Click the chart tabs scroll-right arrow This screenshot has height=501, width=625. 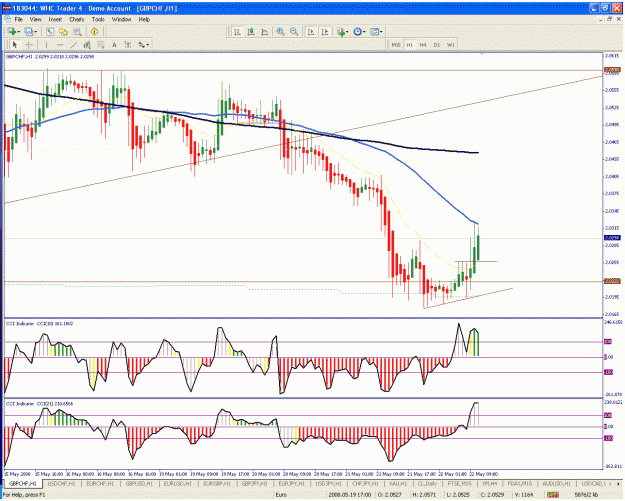click(618, 484)
